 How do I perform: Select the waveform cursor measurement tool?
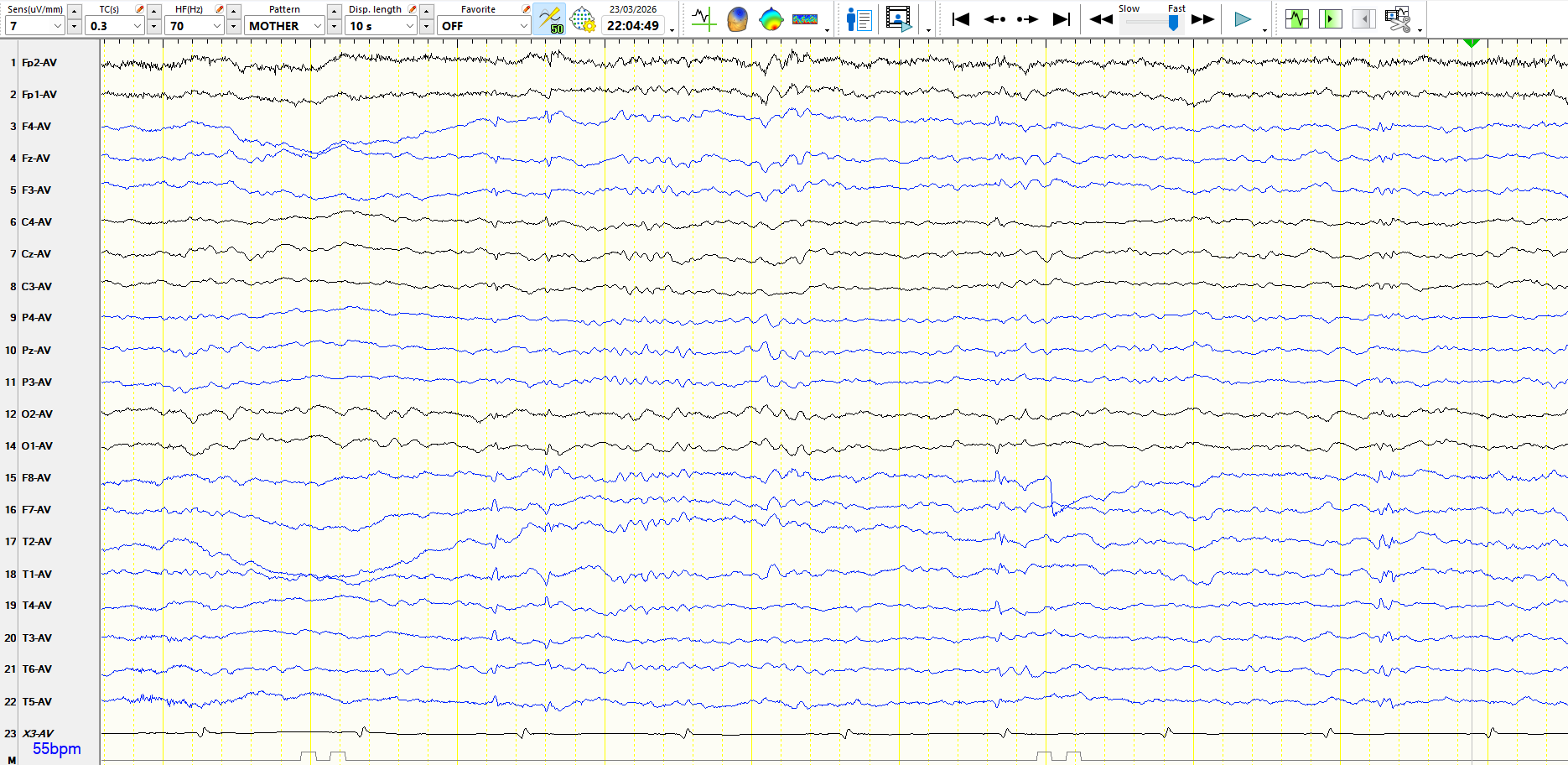point(704,18)
